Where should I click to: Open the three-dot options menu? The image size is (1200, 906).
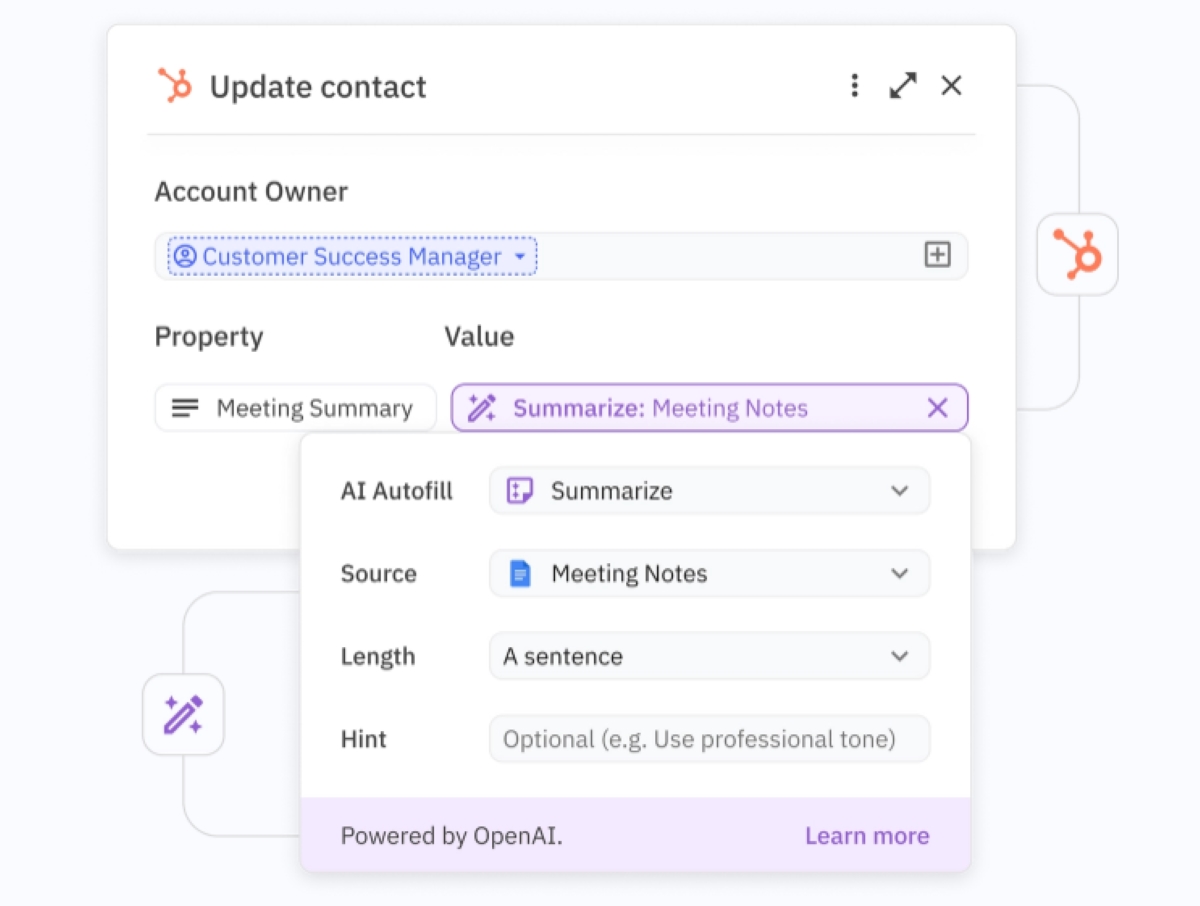point(854,86)
